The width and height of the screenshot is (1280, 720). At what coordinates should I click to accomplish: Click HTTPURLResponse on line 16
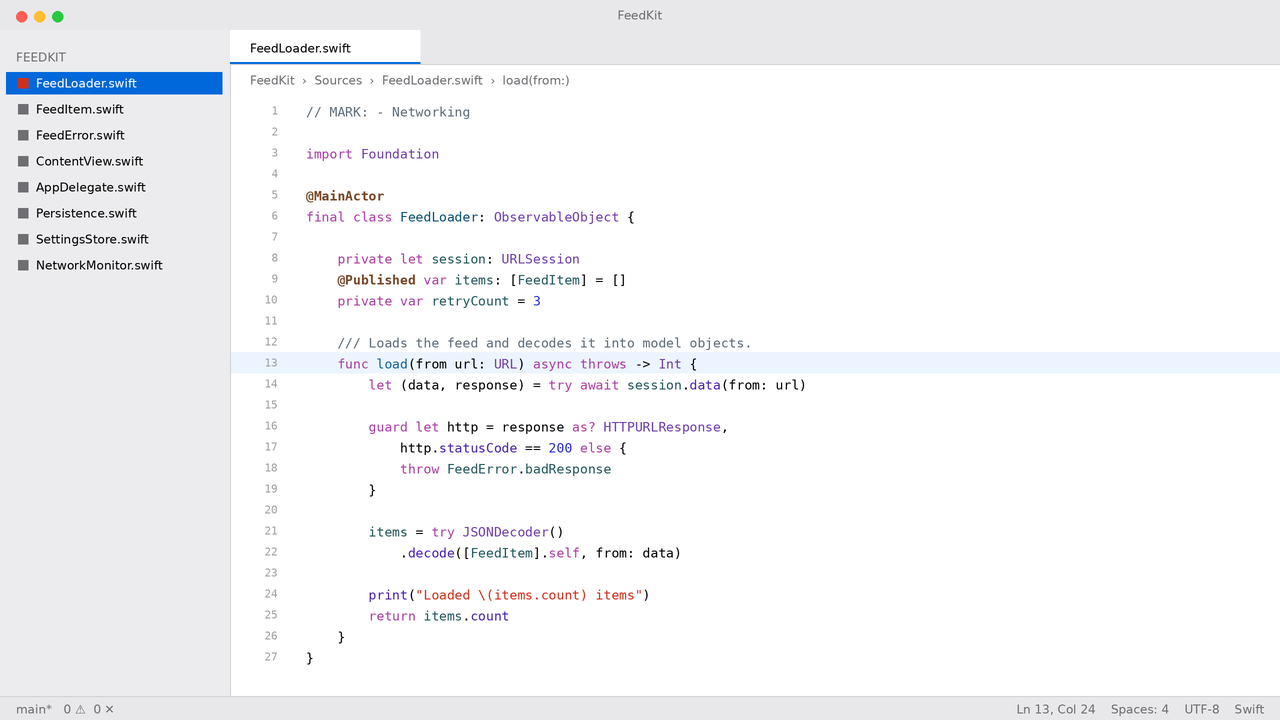coord(662,427)
